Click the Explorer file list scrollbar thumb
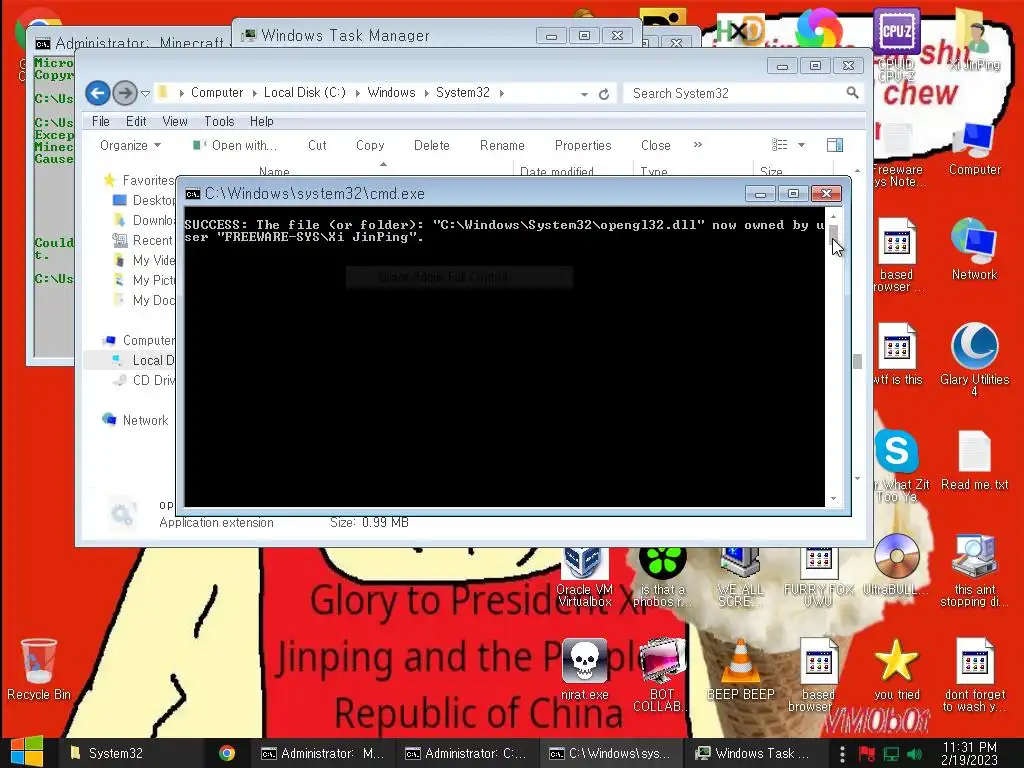The height and width of the screenshot is (768, 1024). 857,361
